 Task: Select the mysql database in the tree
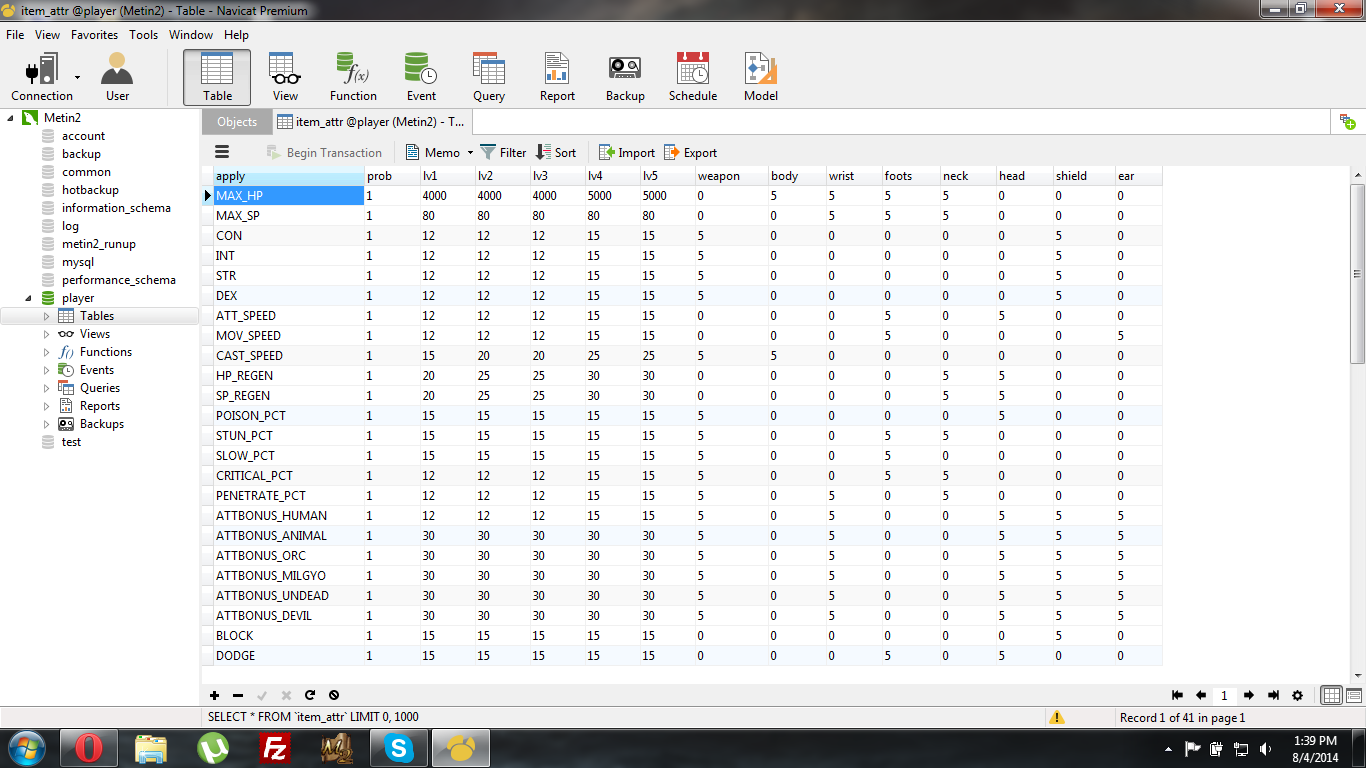(x=78, y=262)
